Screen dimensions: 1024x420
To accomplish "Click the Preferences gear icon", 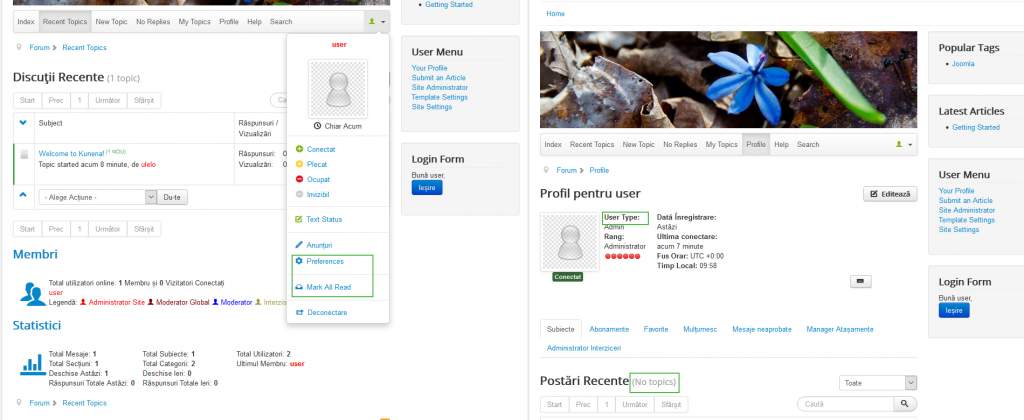I will click(299, 261).
